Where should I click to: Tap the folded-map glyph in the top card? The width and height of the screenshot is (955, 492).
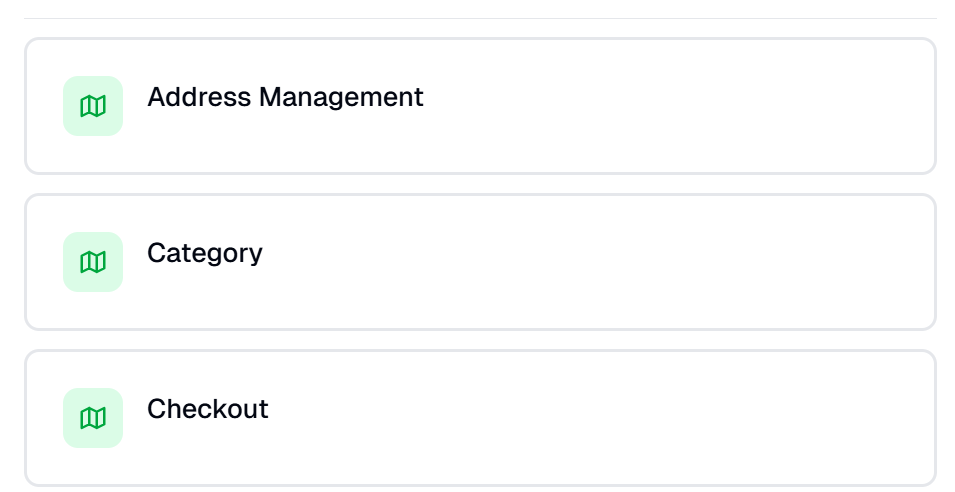[x=93, y=106]
